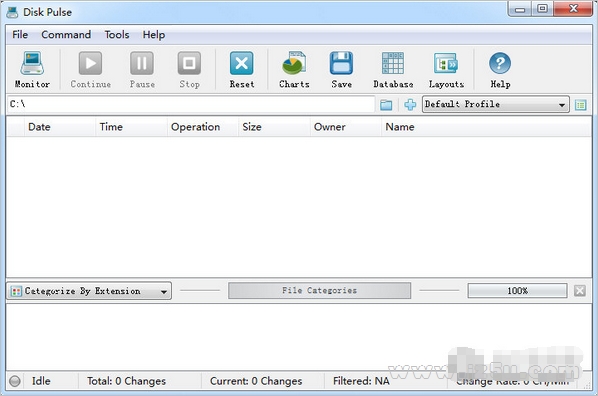Screen dimensions: 598x396
Task: Click the Continue toolbar button
Action: [x=90, y=70]
